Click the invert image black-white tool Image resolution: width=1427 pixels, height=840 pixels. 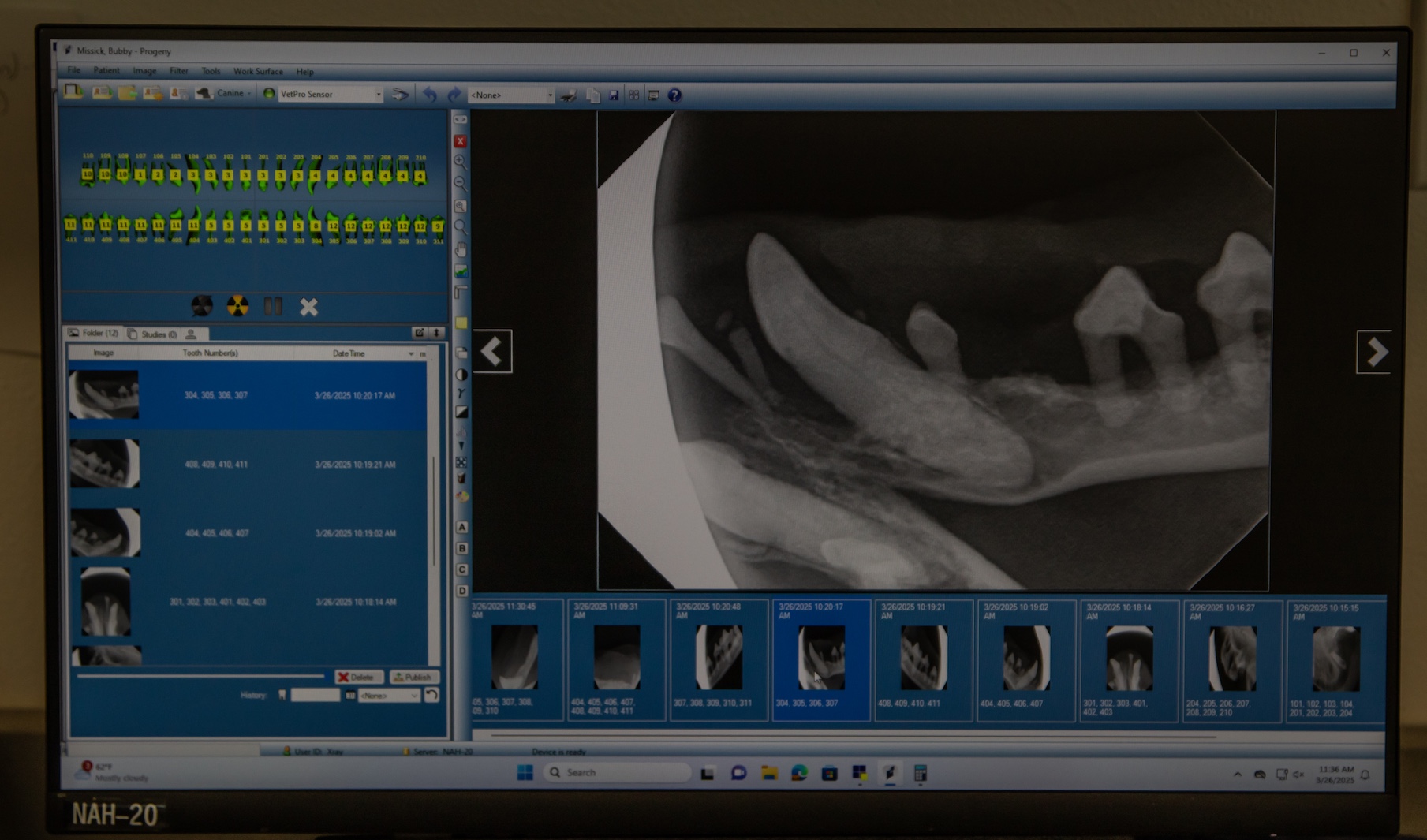[461, 412]
